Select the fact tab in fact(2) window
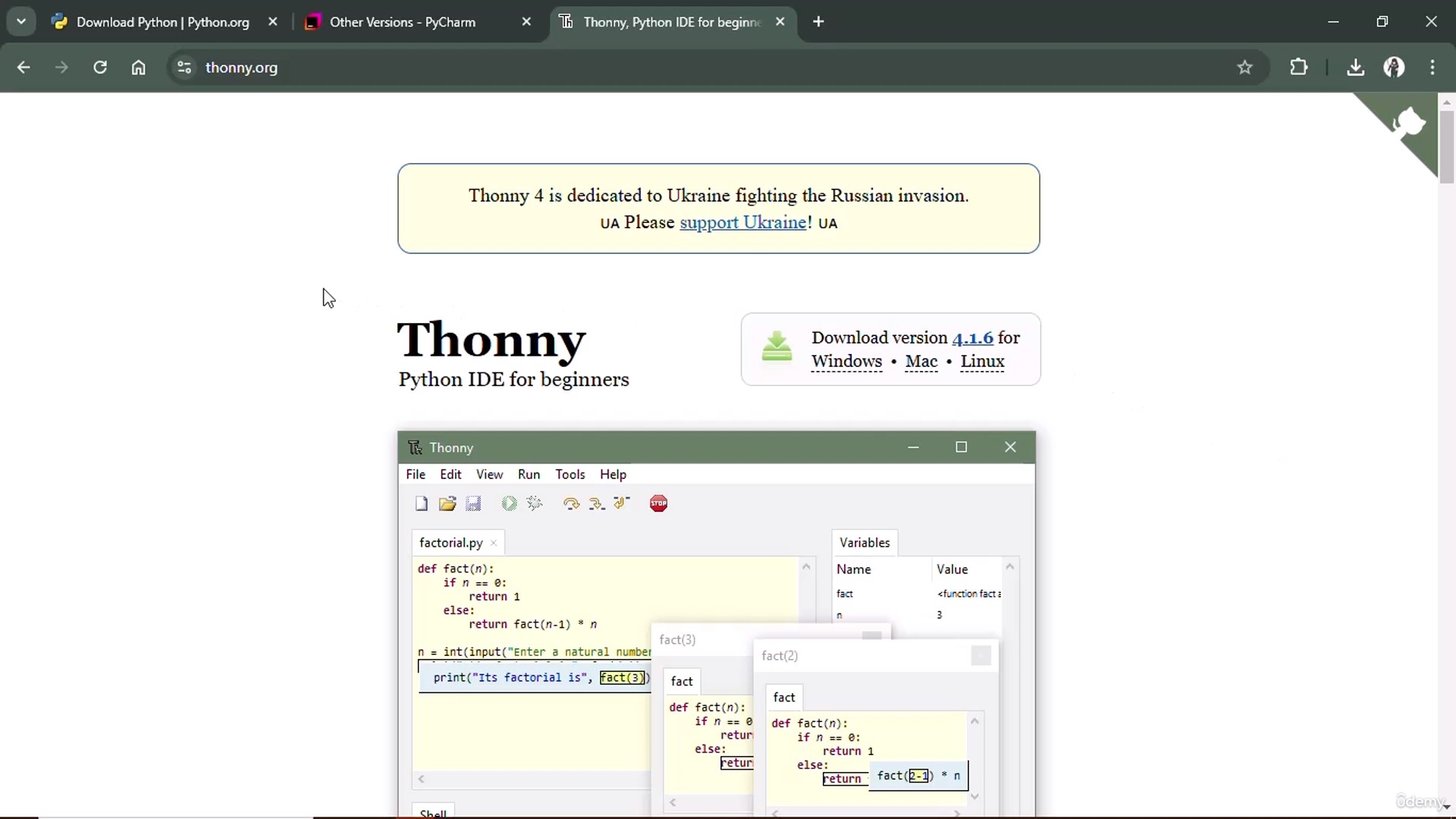 784,697
